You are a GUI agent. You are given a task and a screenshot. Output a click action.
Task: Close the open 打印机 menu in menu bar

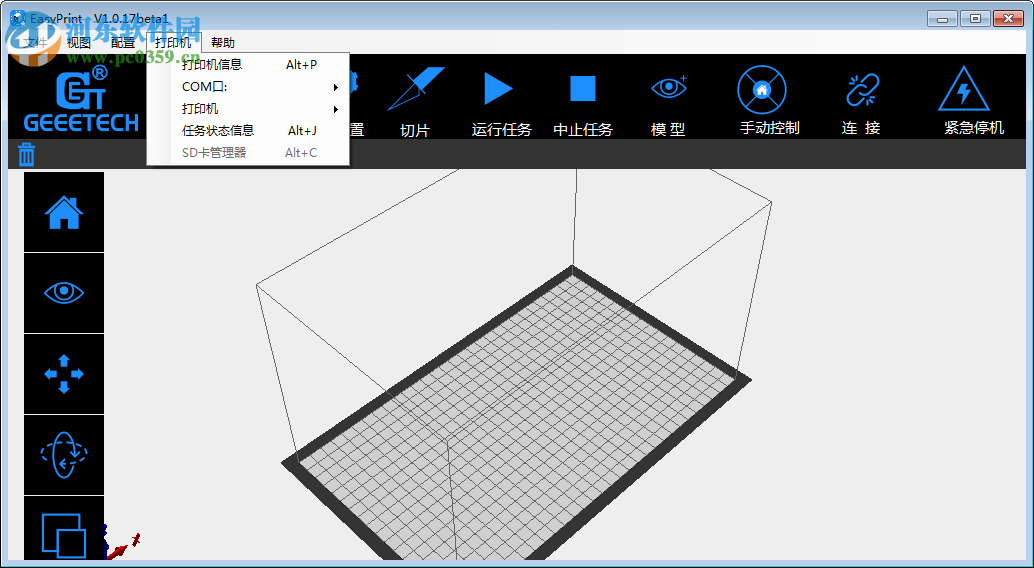tap(173, 43)
